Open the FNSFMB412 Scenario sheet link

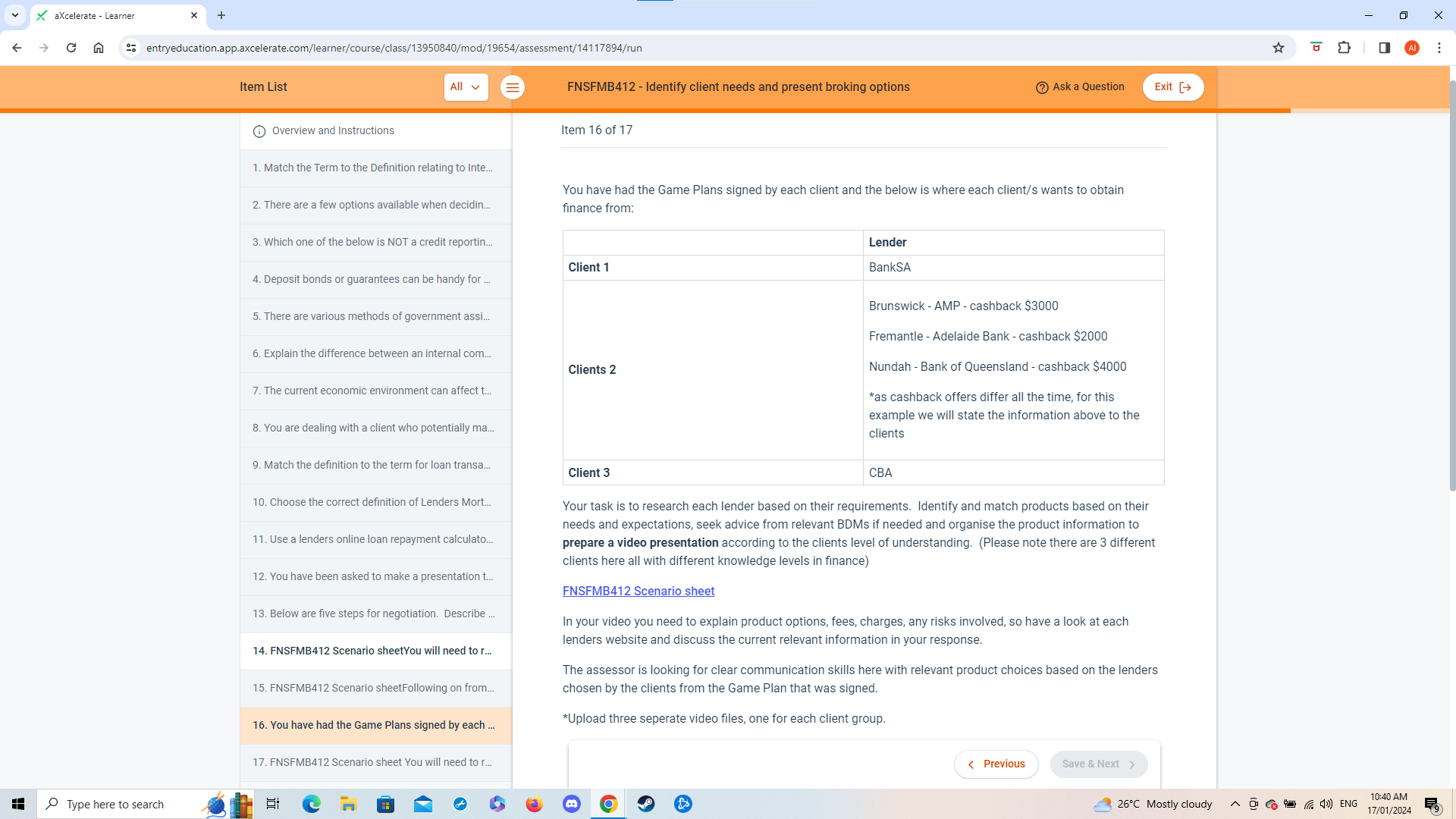coord(638,591)
